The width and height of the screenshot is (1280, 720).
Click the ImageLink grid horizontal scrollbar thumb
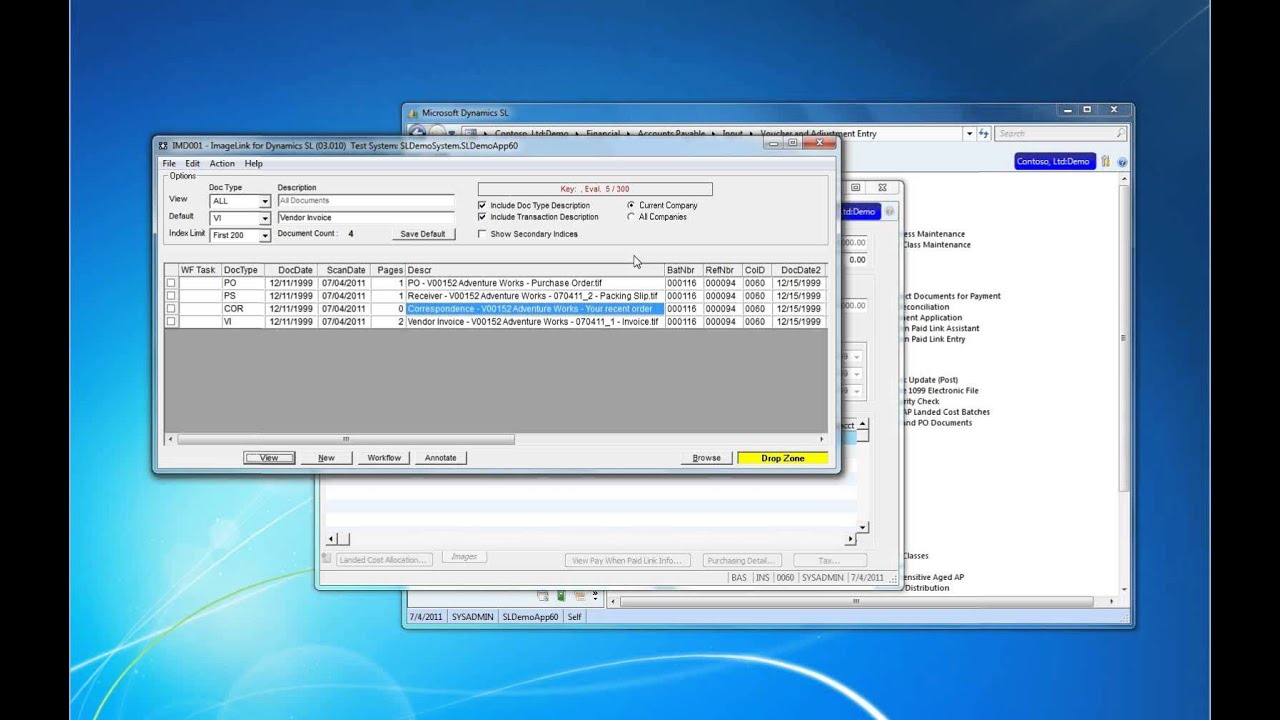tap(346, 439)
